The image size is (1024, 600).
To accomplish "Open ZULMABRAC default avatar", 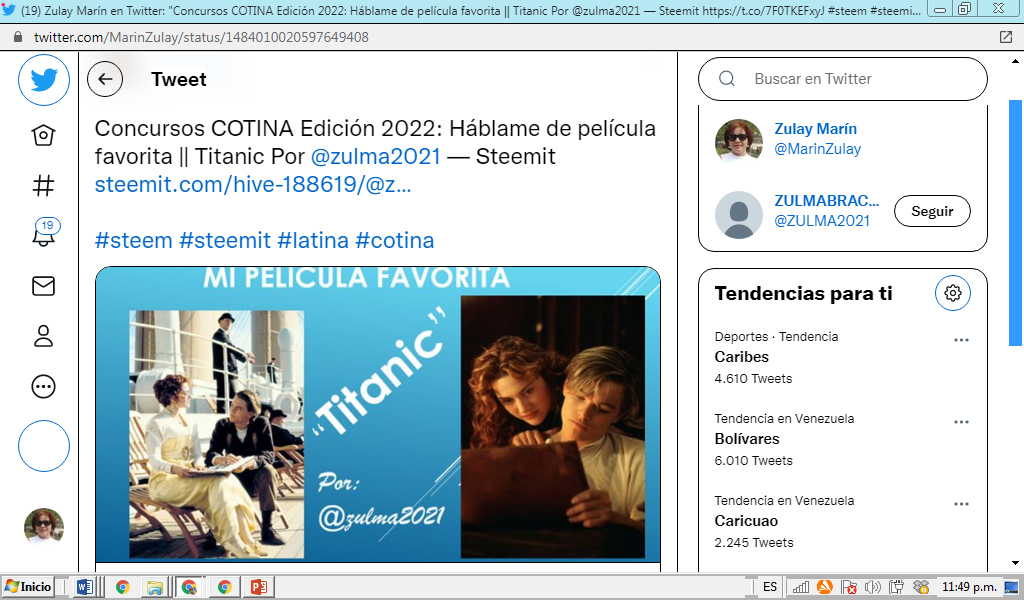I will pyautogui.click(x=739, y=215).
